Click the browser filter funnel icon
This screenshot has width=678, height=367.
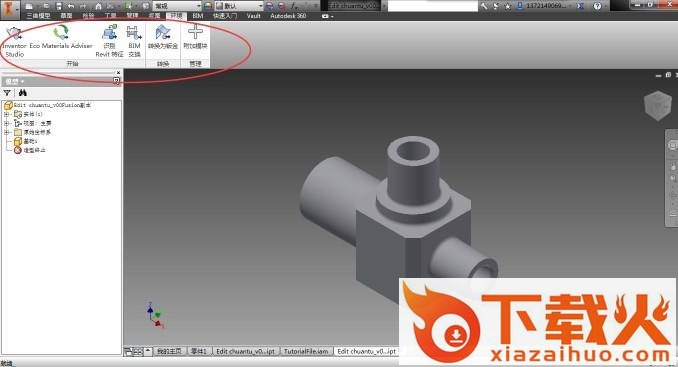pos(7,93)
